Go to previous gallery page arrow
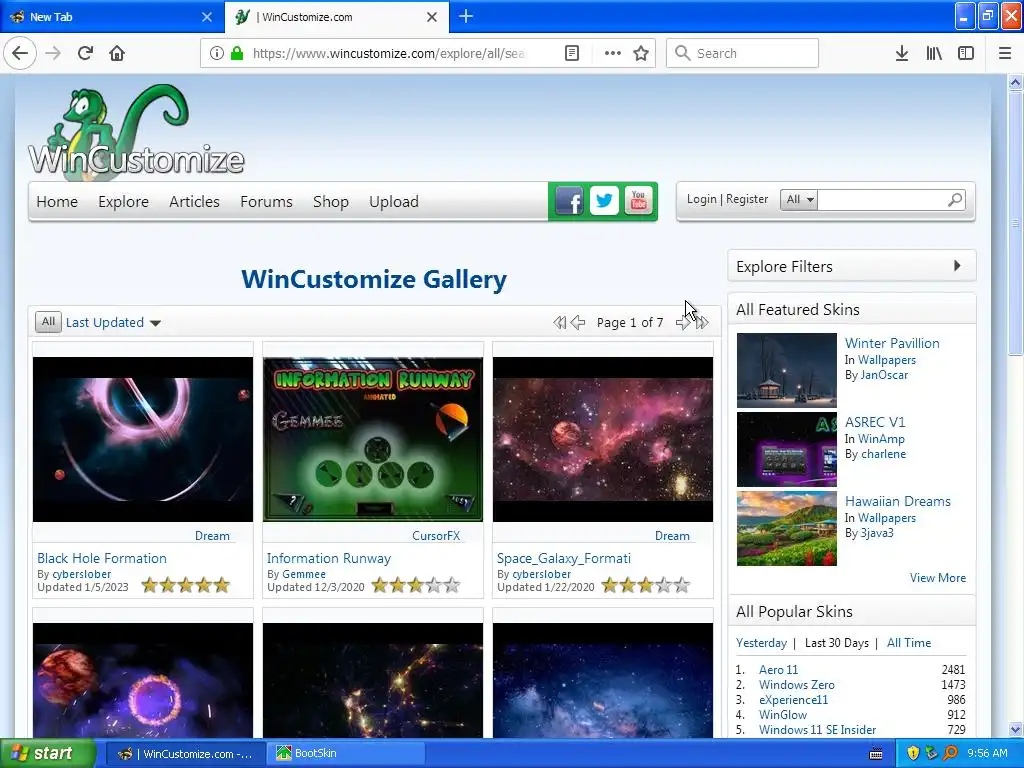1024x768 pixels. (578, 323)
